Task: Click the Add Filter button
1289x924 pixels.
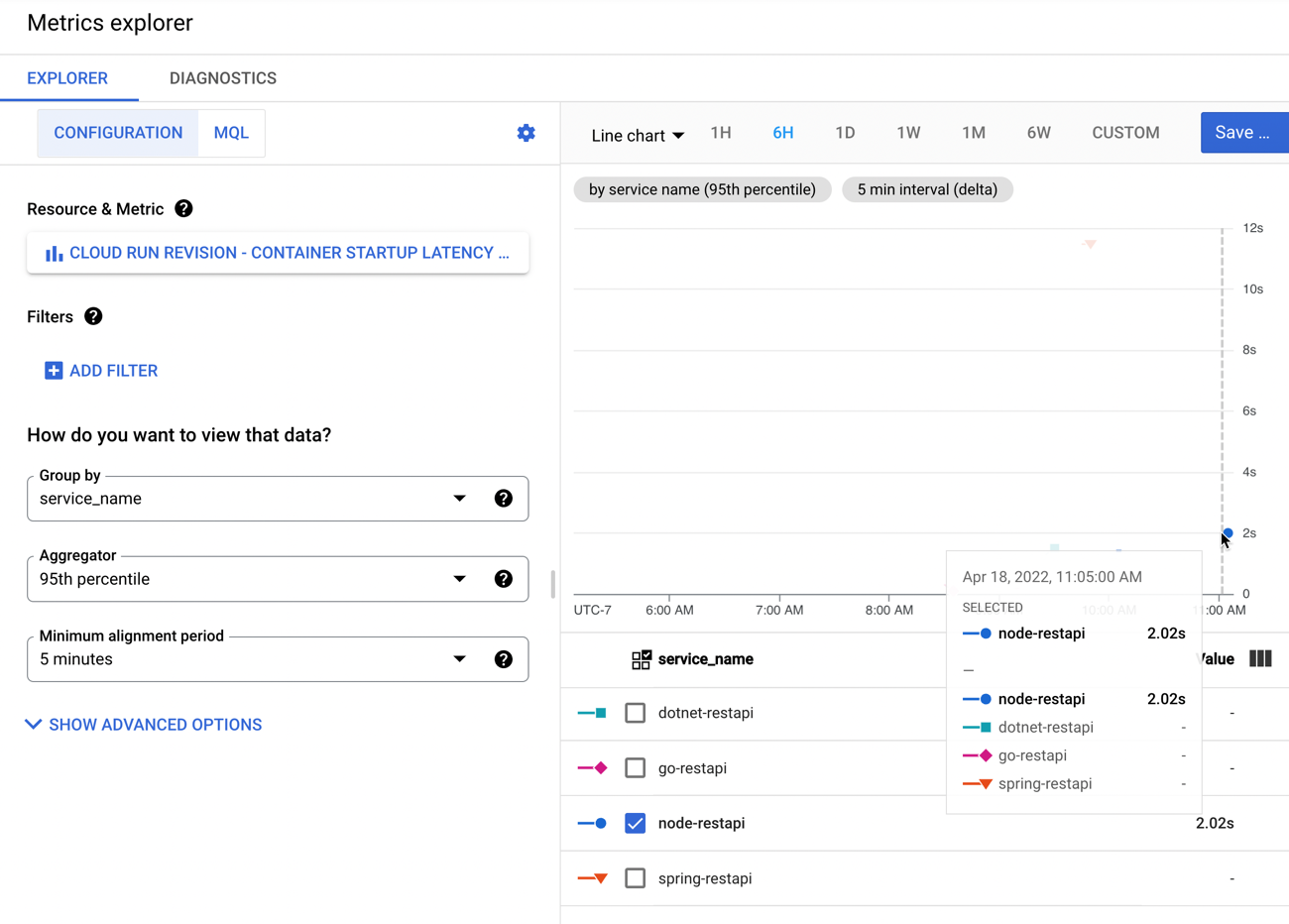Action: 101,371
